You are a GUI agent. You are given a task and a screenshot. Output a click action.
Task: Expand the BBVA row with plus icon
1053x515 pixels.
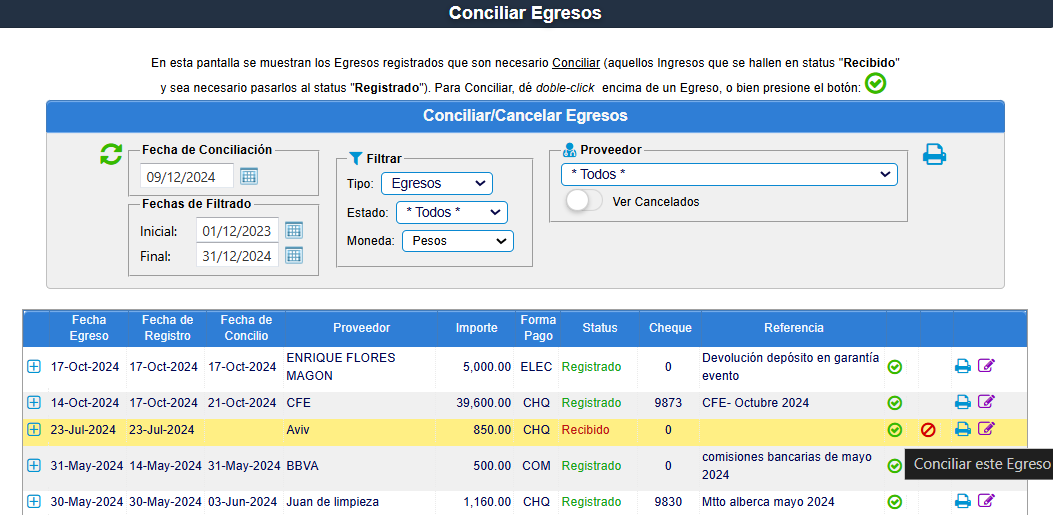[x=34, y=466]
